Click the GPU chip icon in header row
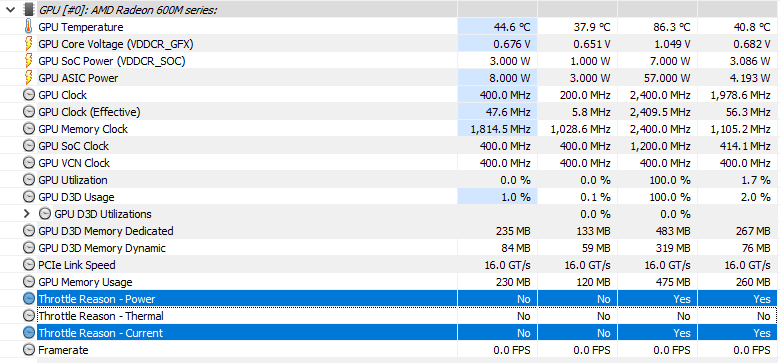This screenshot has width=780, height=363. (29, 9)
